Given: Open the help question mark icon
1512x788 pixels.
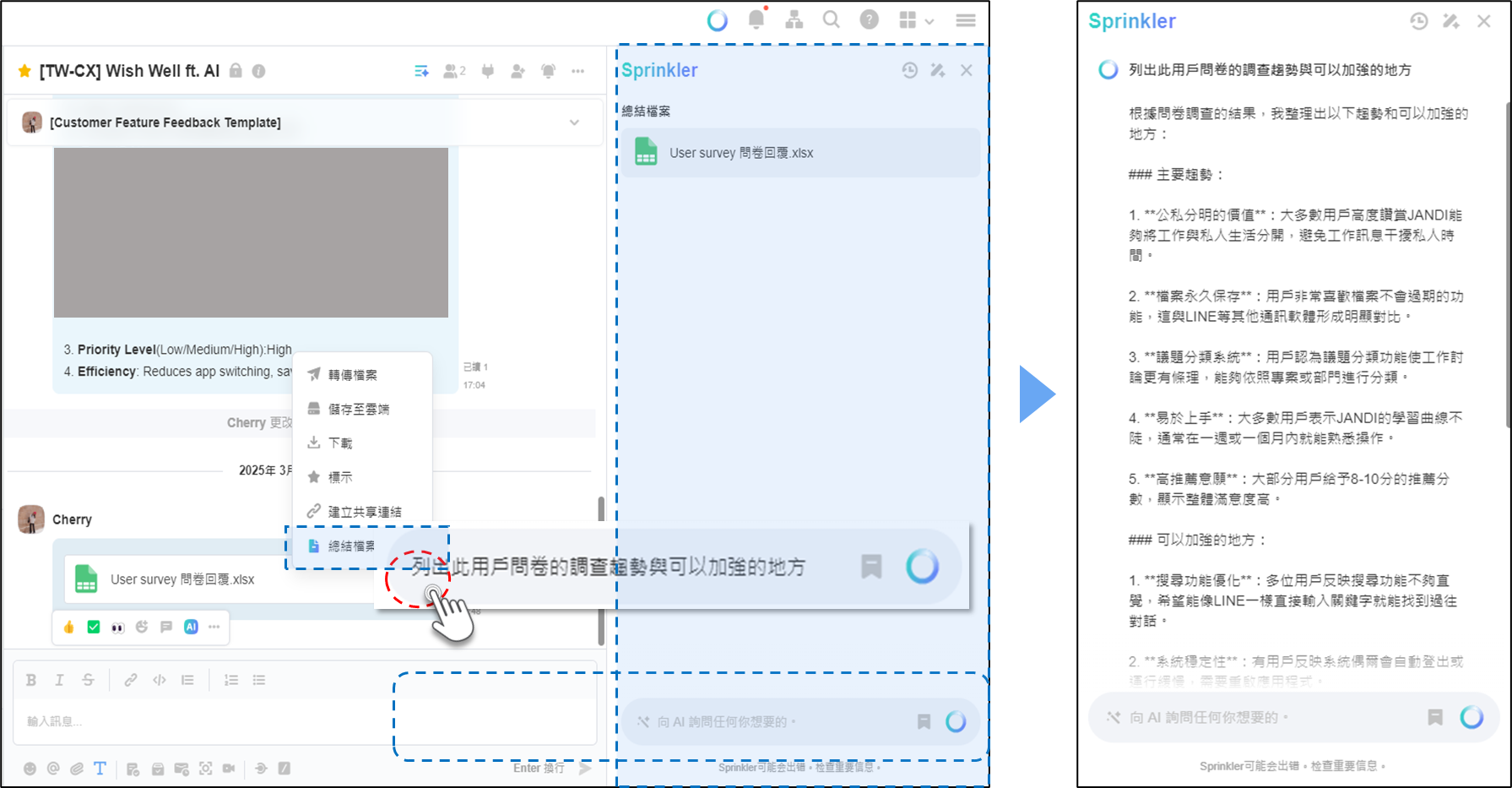Looking at the screenshot, I should (x=870, y=19).
